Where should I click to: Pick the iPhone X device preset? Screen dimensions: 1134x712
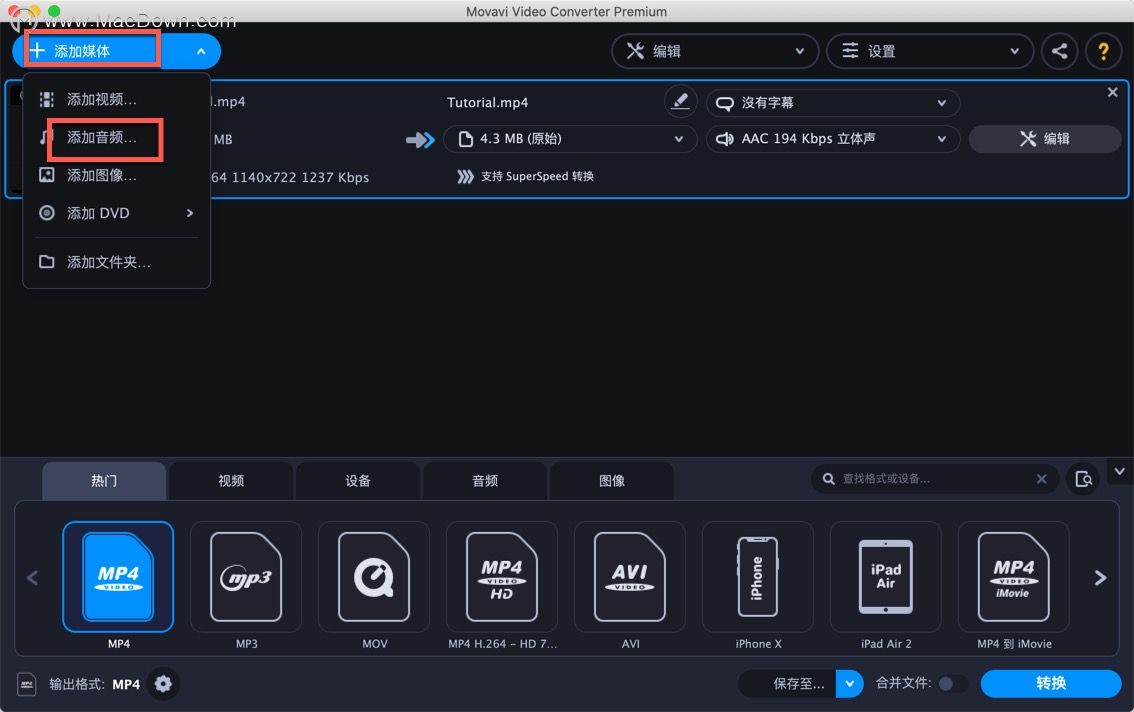point(758,577)
